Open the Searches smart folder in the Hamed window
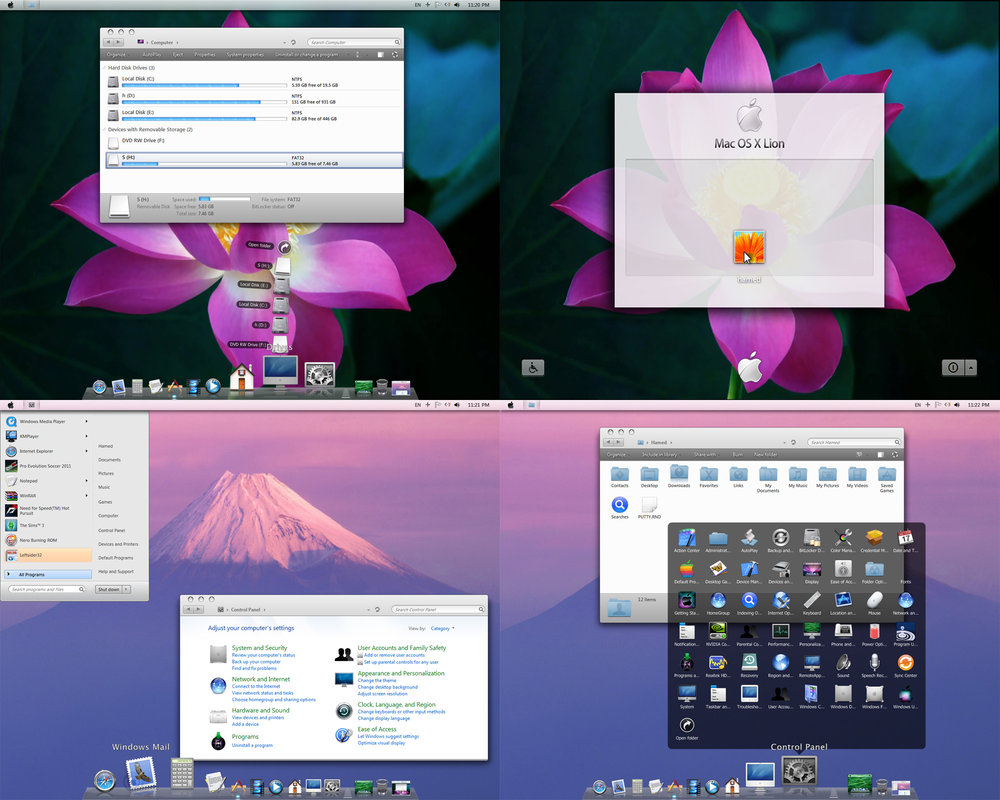1000x800 pixels. (x=619, y=505)
